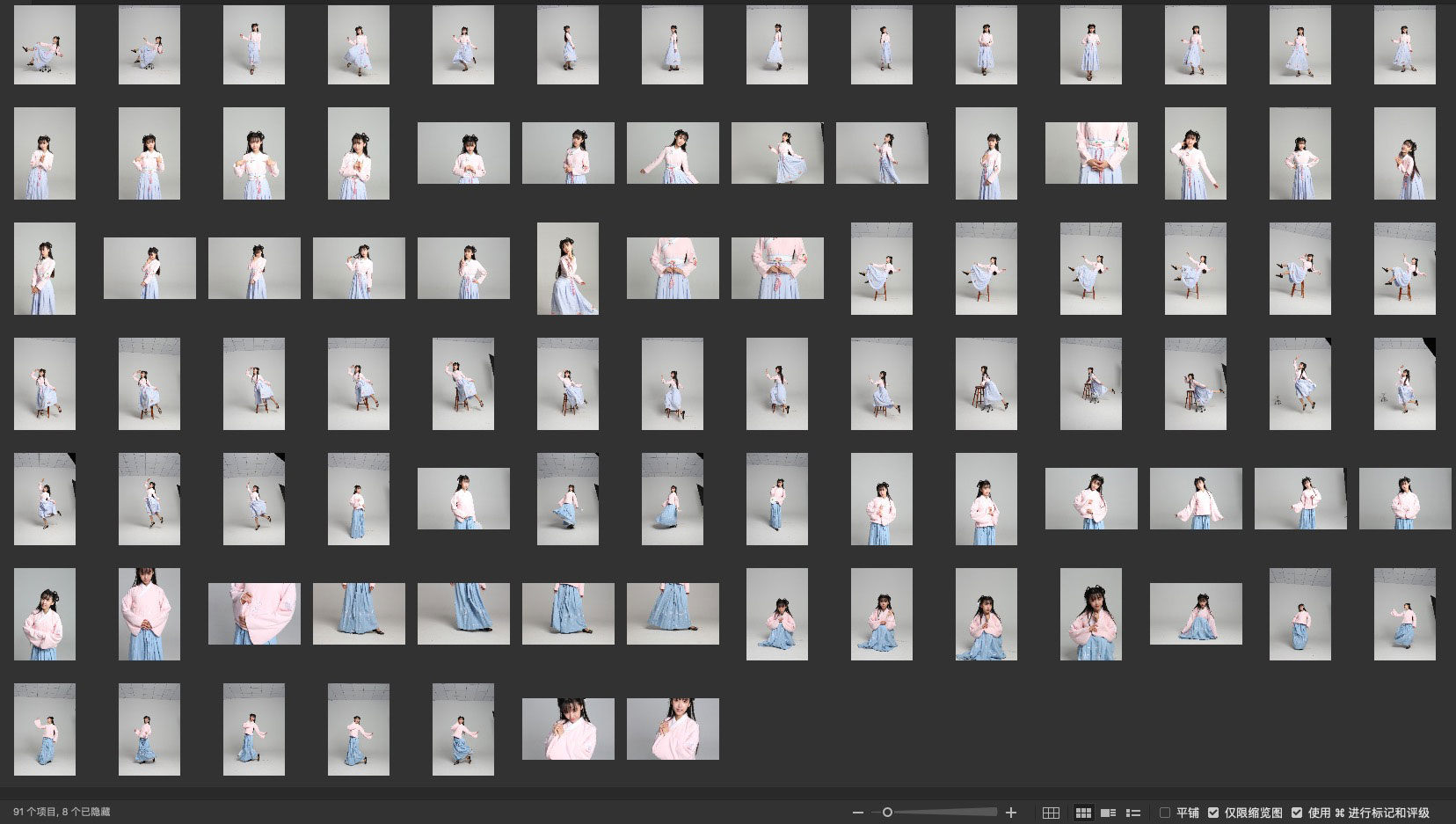Image resolution: width=1456 pixels, height=824 pixels.
Task: Toggle the 使用 ⌘ 进行标记和评级 checkbox
Action: 1297,813
